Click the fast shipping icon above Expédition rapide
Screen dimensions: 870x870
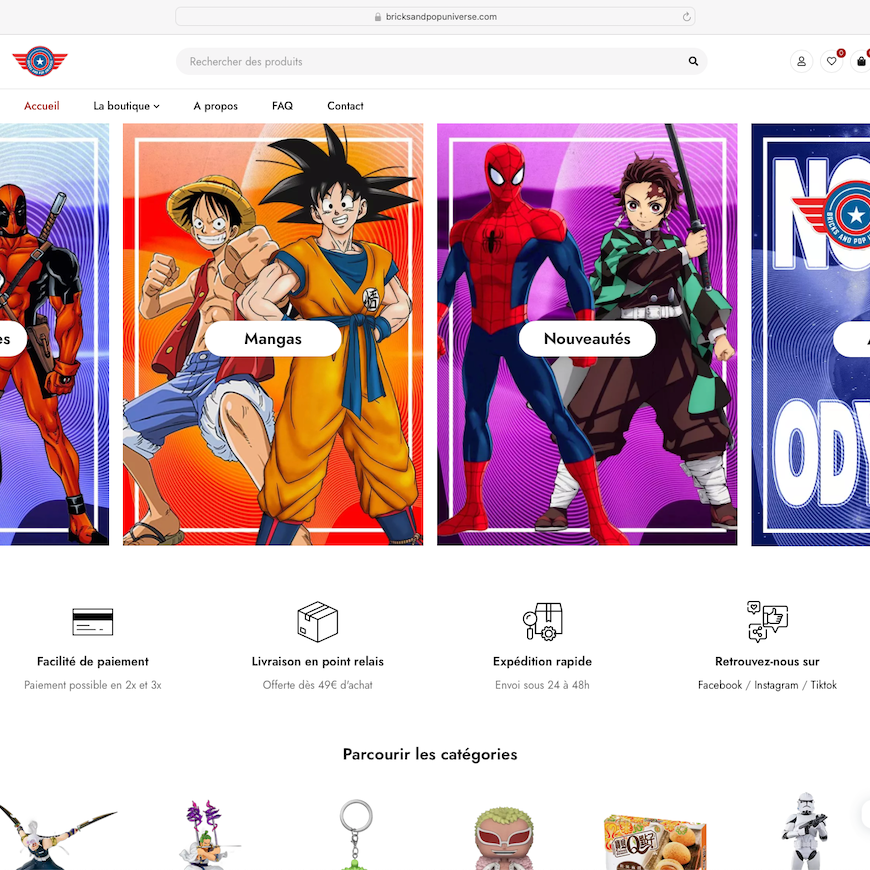542,621
